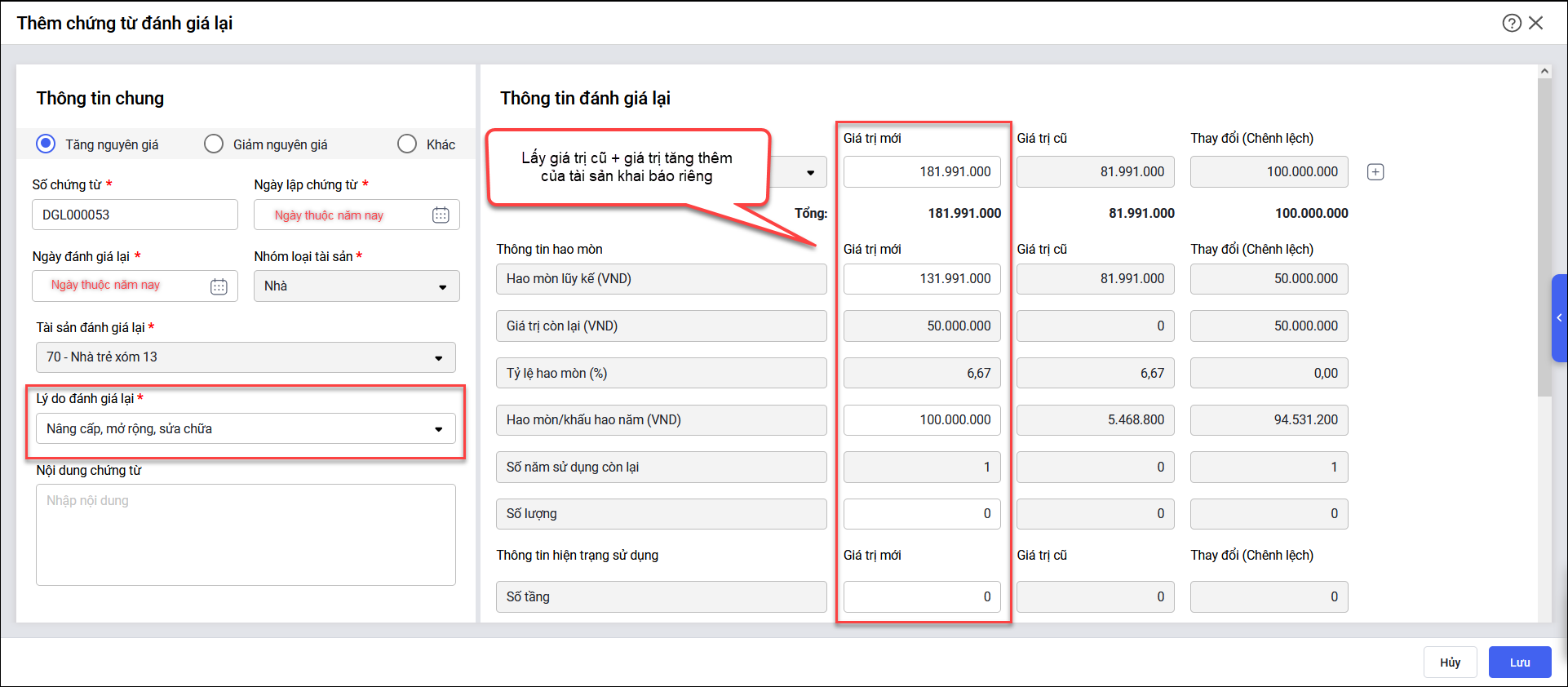
Task: Focus the Số chứng từ field
Action: pyautogui.click(x=135, y=215)
